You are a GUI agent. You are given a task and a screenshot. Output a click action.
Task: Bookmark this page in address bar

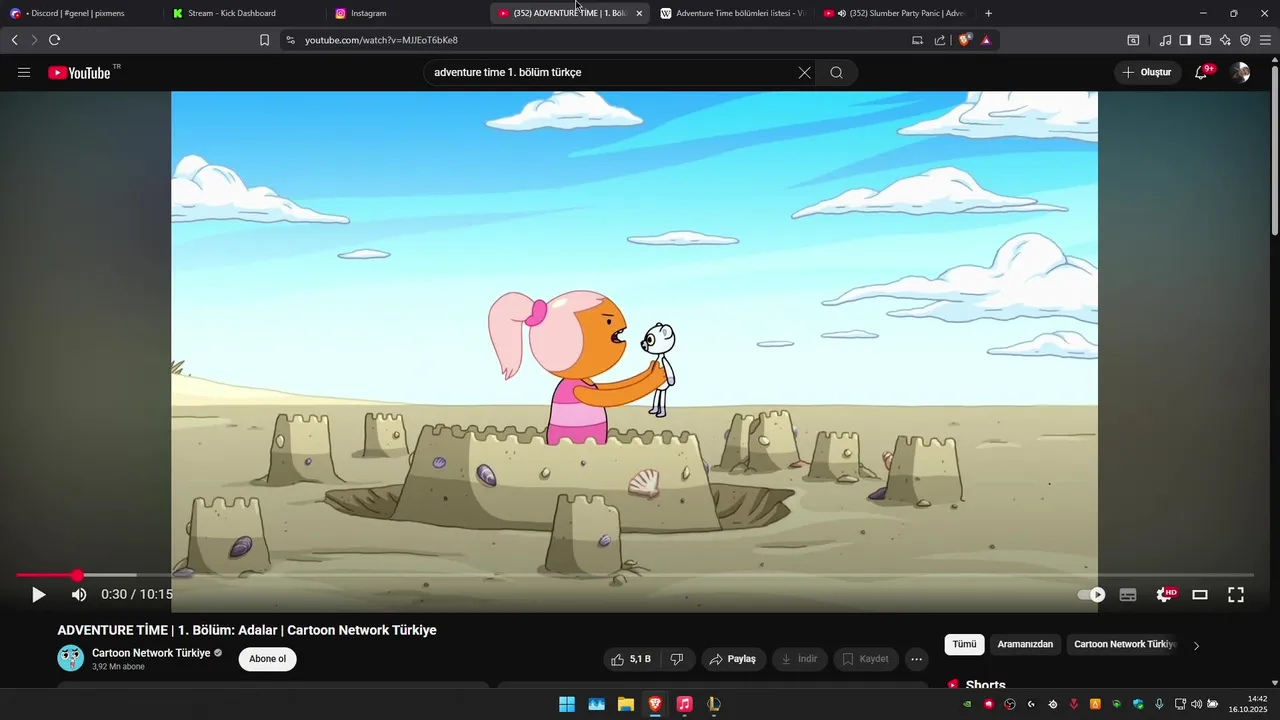pyautogui.click(x=264, y=40)
